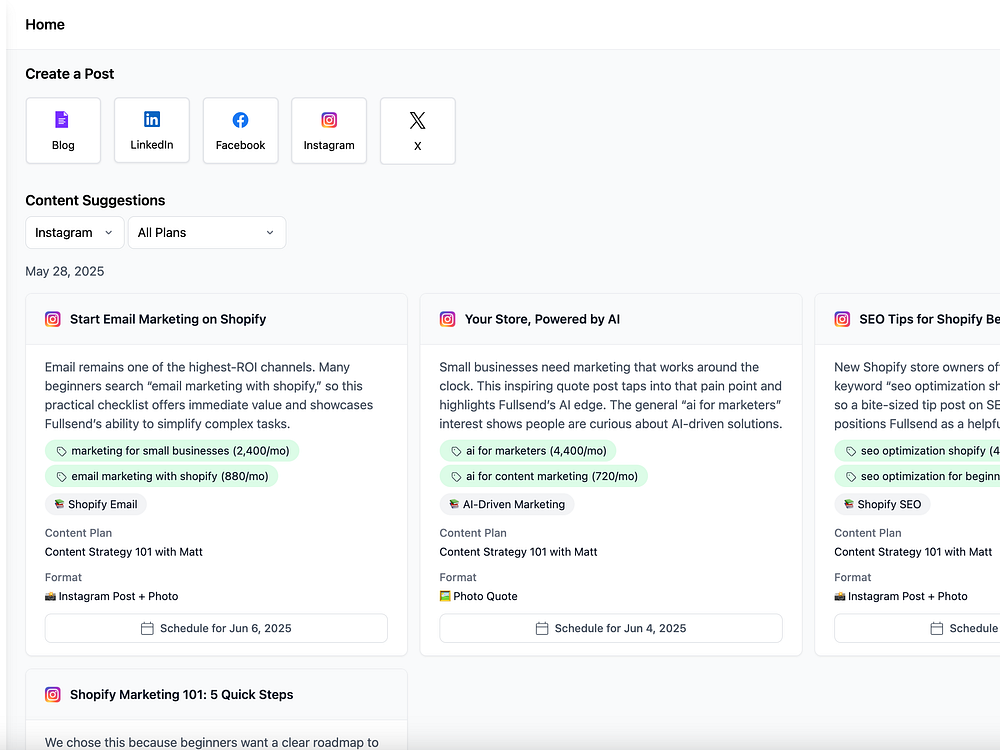
Task: Click Content Strategy 101 with Matt in email card
Action: [124, 552]
